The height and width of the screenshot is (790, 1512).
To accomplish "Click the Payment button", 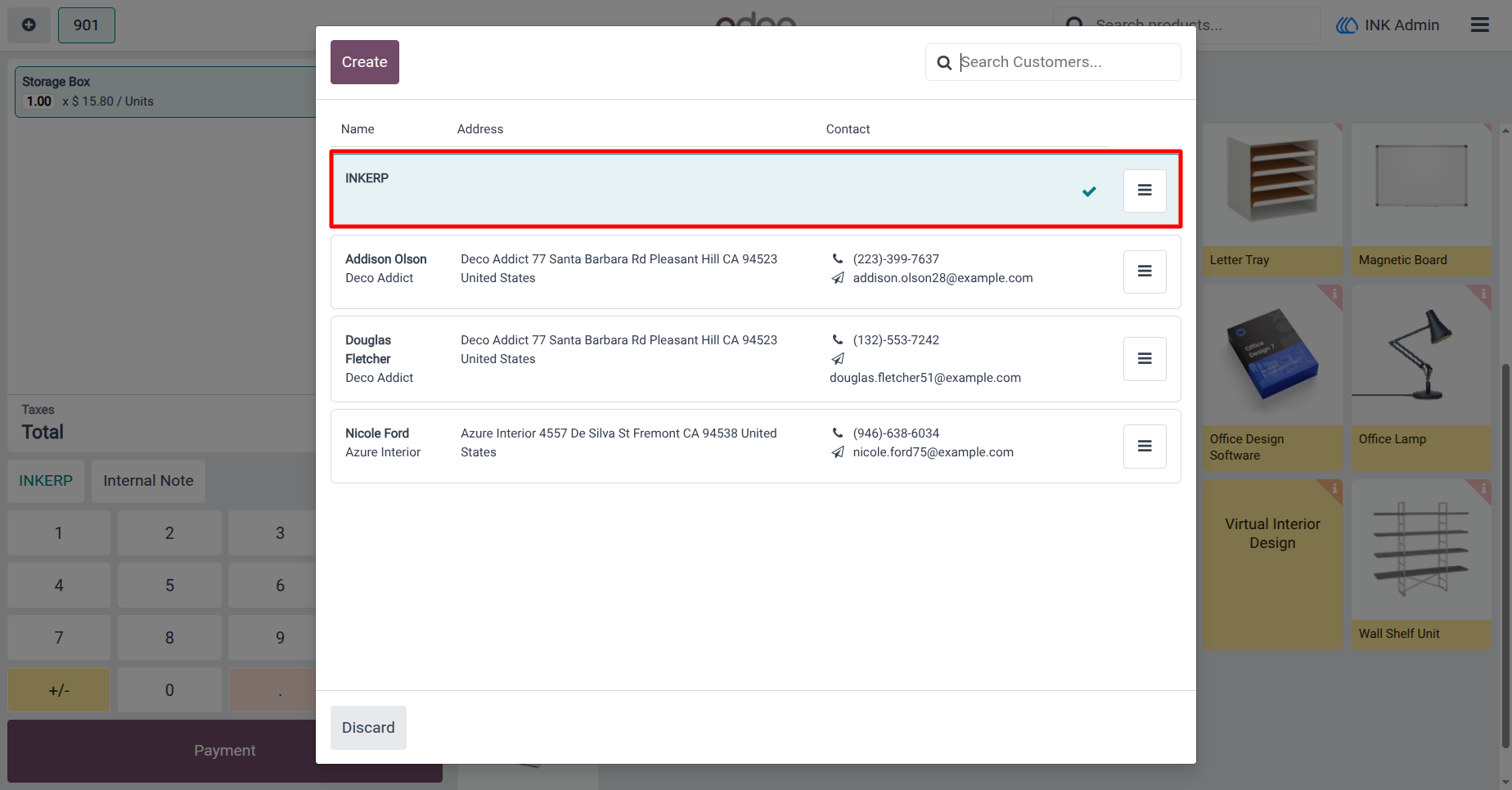I will tap(225, 751).
